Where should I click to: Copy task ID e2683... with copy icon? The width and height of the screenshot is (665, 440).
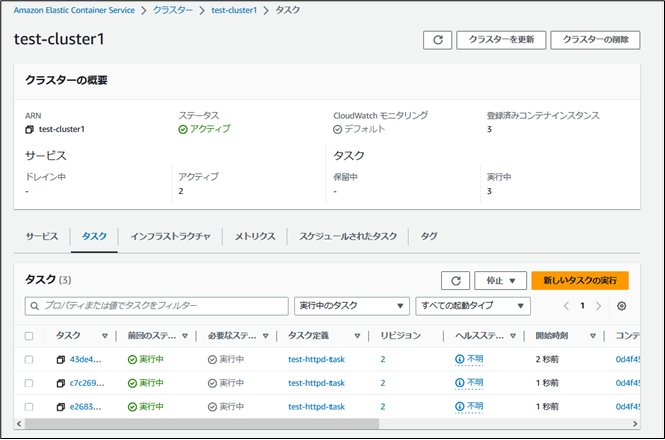[x=61, y=407]
